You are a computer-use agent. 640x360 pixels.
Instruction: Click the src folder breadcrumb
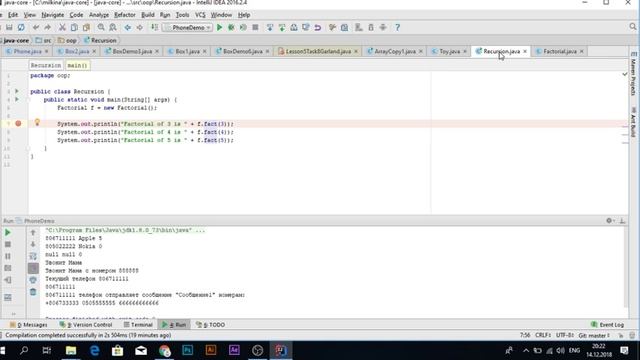(44, 40)
